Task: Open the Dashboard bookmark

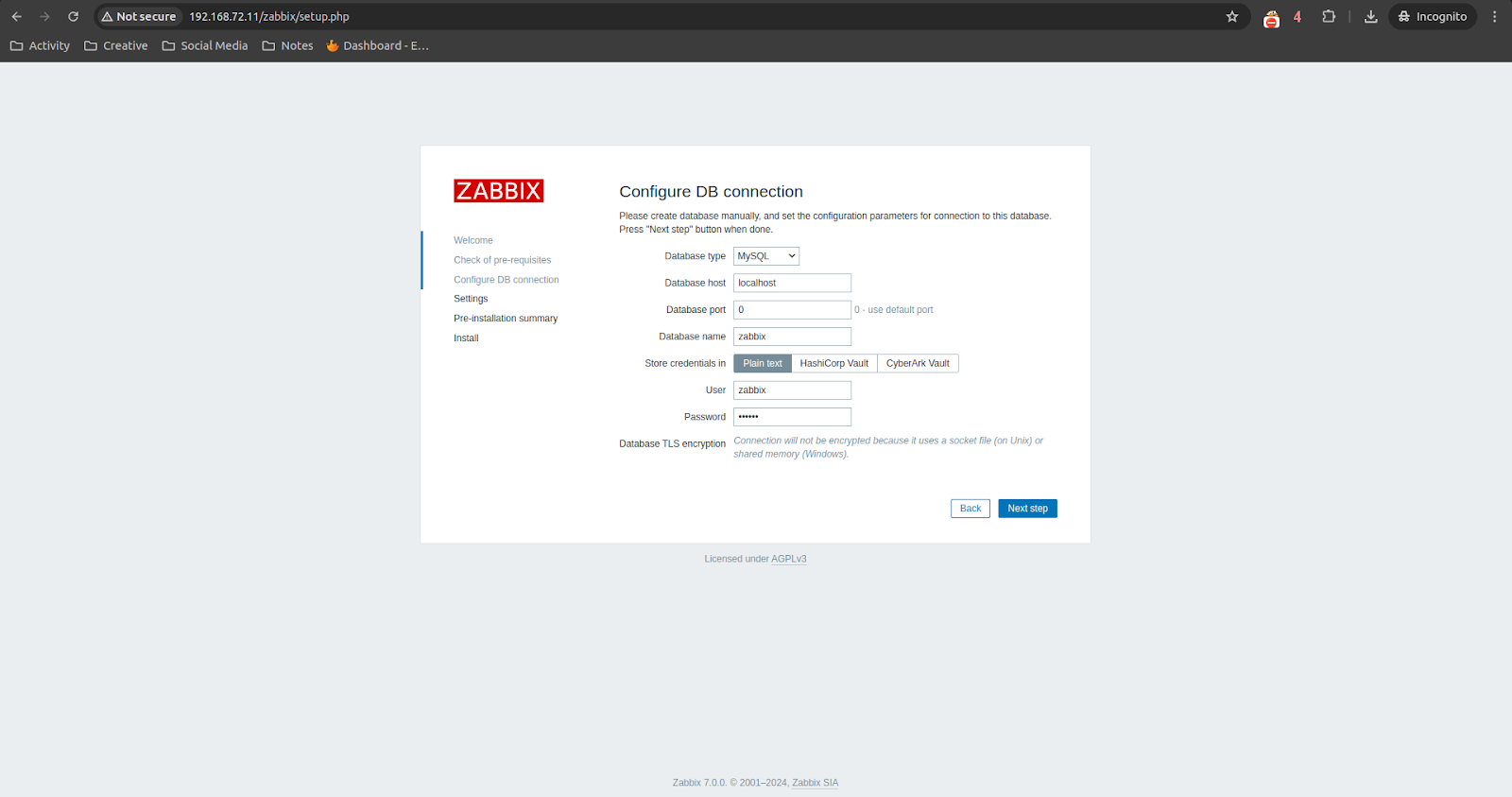Action: 377,45
